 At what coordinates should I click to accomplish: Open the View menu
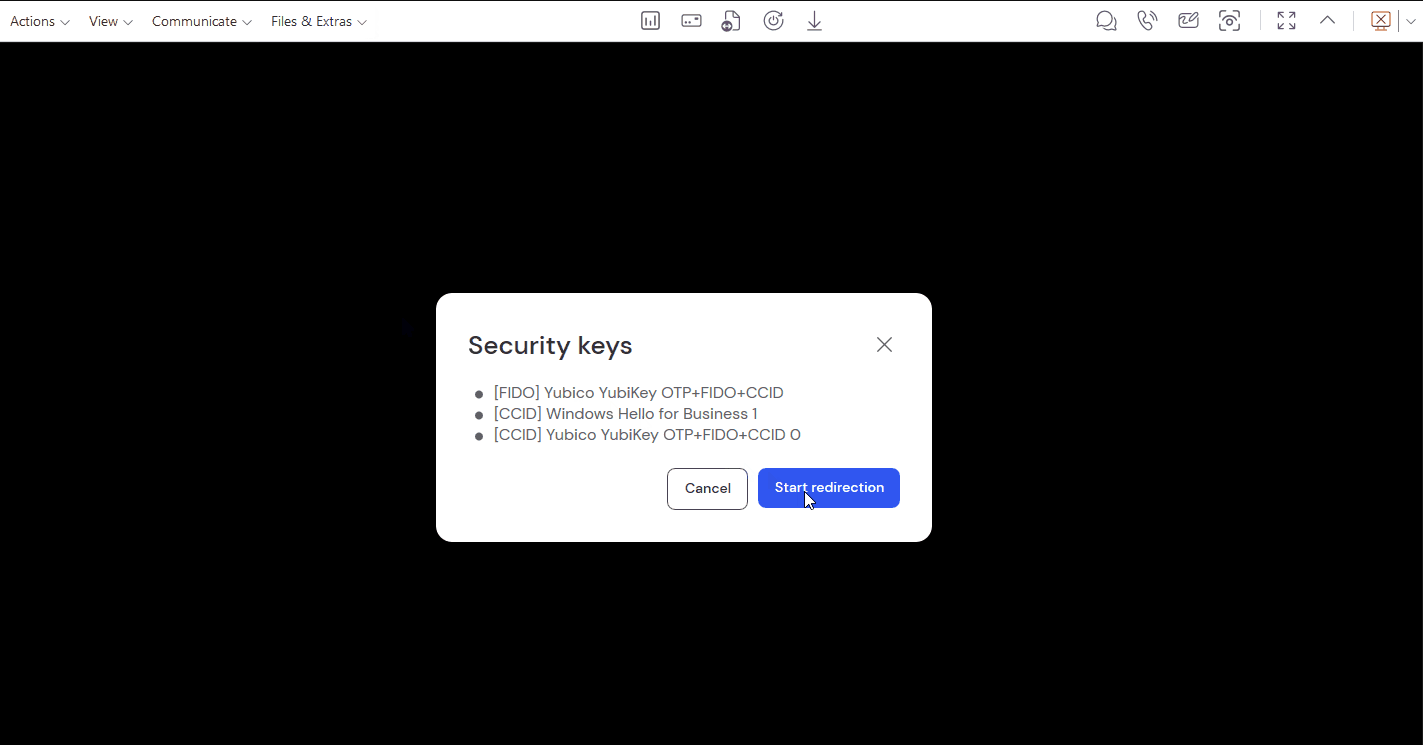tap(111, 21)
